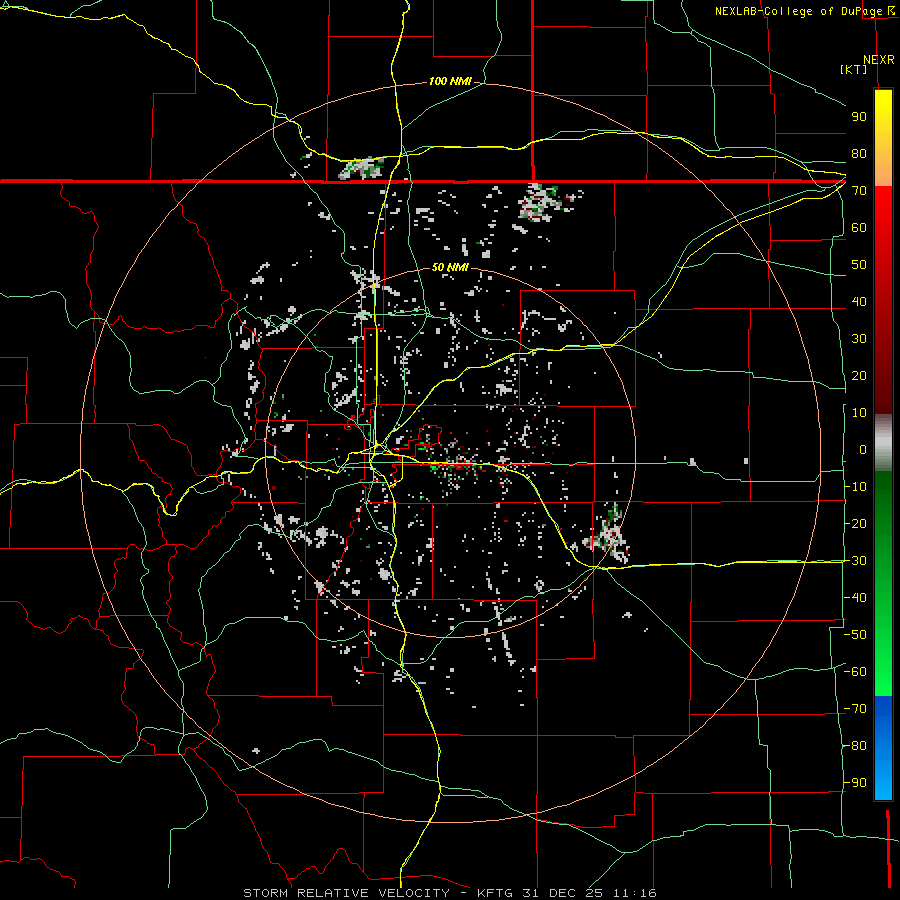Click the -50 scale value
Screen dimensions: 900x900
coord(855,635)
